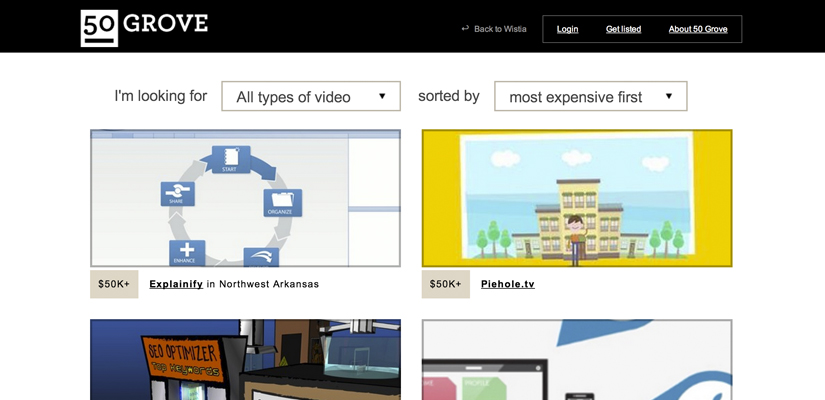Image resolution: width=825 pixels, height=400 pixels.
Task: Click the 'I'm looking for' label
Action: tap(160, 96)
